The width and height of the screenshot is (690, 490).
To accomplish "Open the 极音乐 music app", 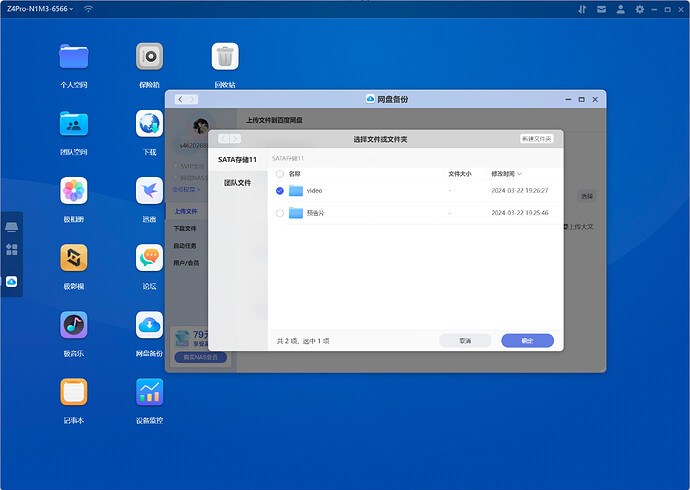I will click(74, 325).
